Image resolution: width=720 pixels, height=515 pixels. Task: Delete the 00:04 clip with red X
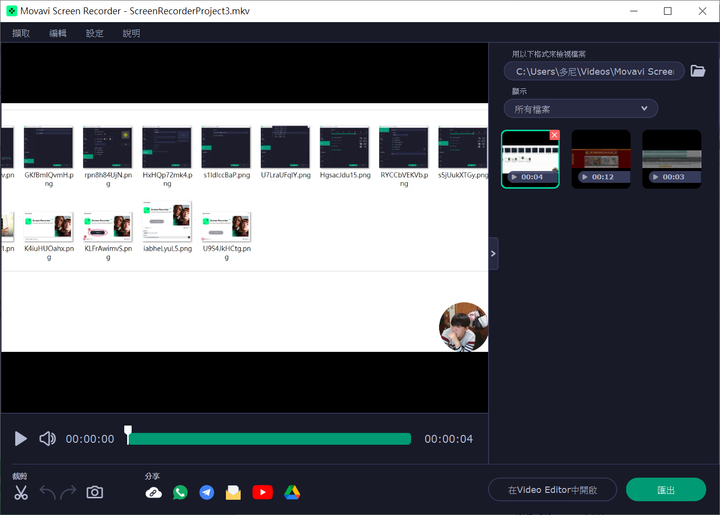[x=554, y=135]
